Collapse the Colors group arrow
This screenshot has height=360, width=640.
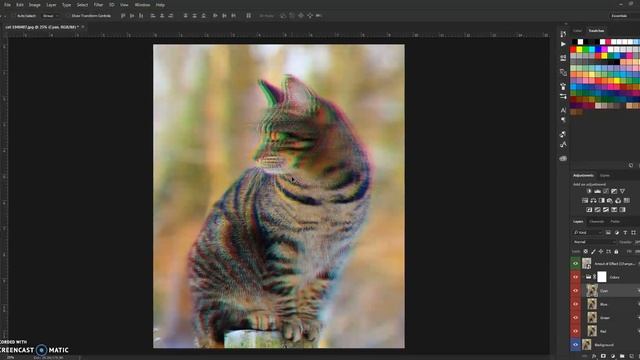pos(582,277)
